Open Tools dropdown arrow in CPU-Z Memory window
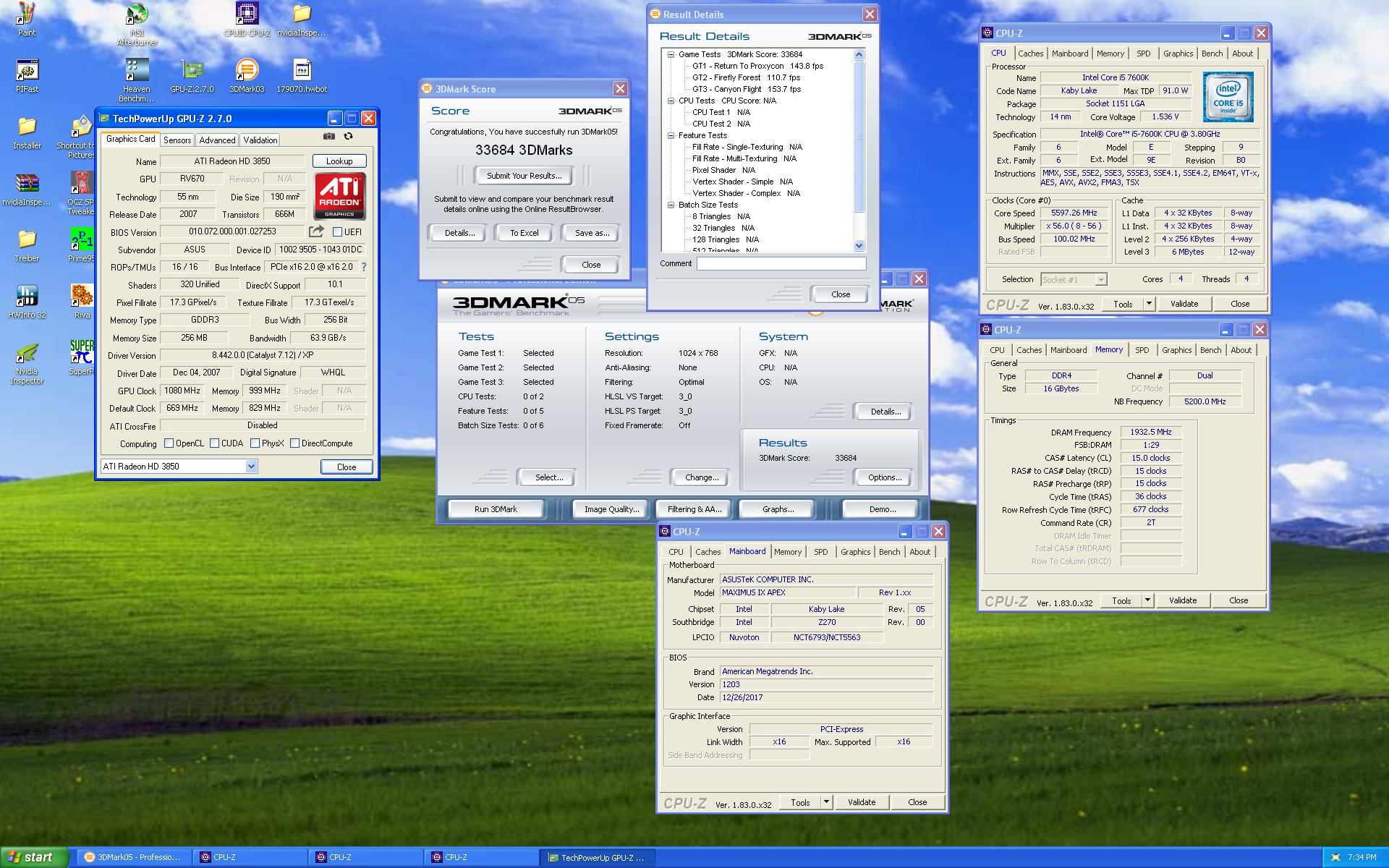The width and height of the screenshot is (1389, 868). click(x=1147, y=600)
